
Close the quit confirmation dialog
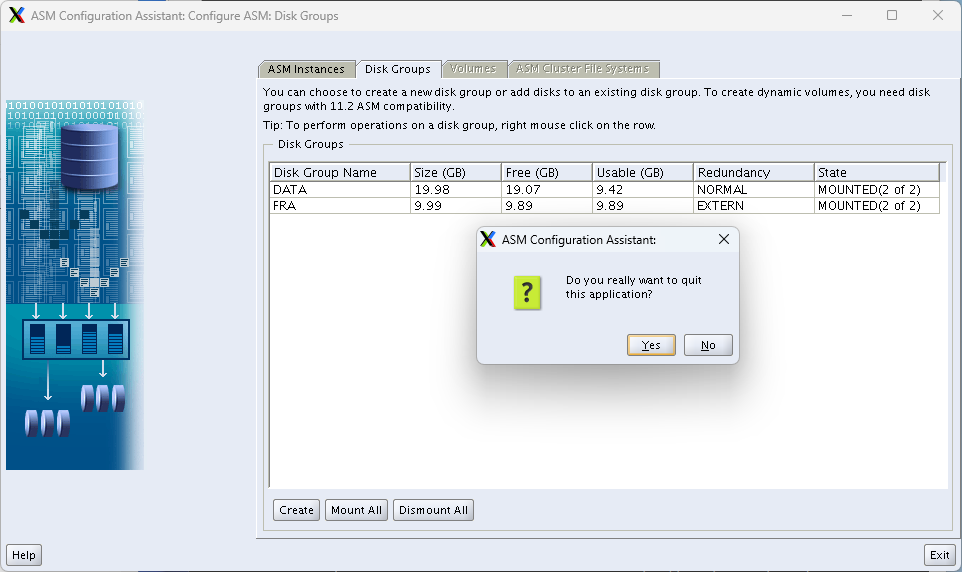tap(724, 239)
